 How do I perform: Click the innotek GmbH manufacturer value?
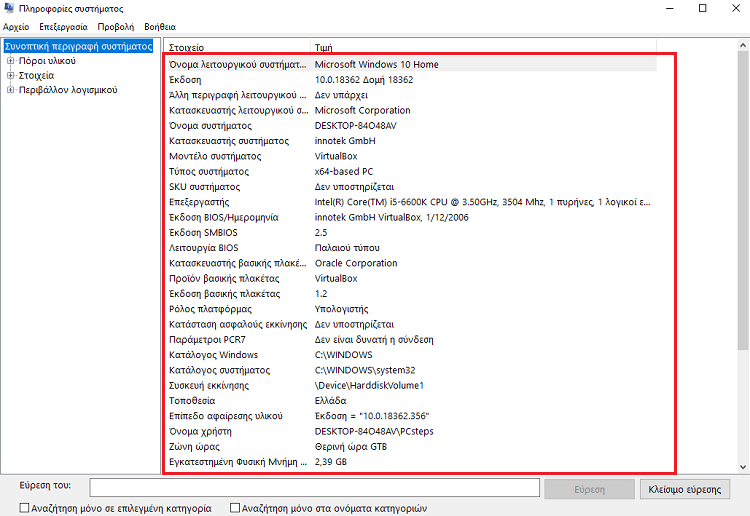[x=345, y=141]
